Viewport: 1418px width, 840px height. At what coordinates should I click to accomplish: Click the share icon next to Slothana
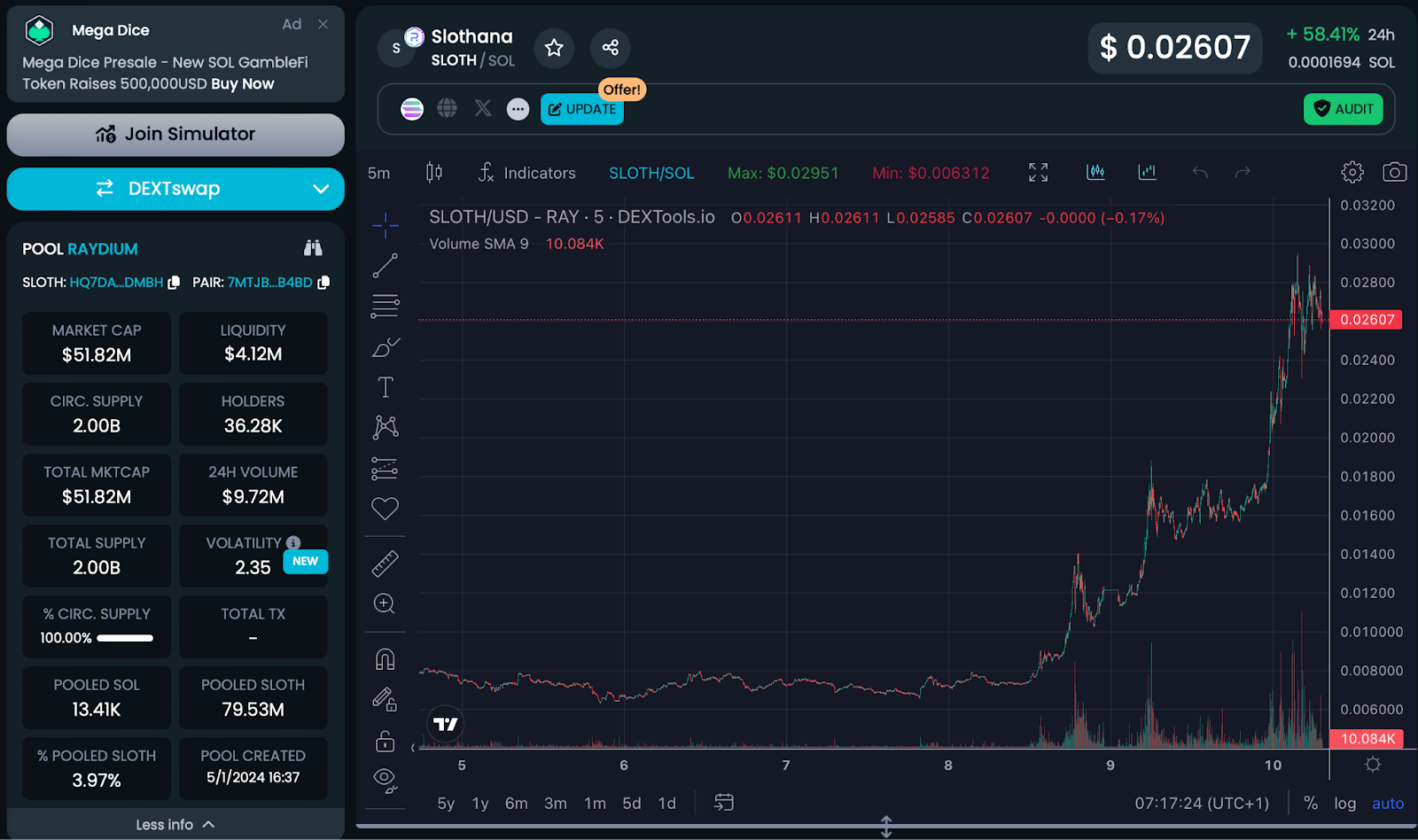pyautogui.click(x=611, y=48)
